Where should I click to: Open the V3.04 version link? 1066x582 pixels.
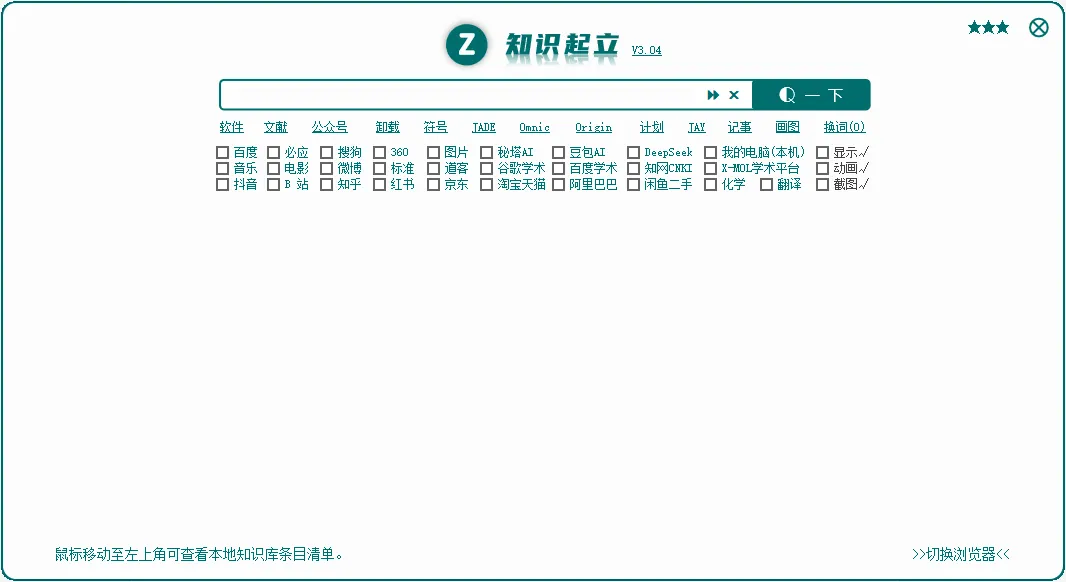647,50
